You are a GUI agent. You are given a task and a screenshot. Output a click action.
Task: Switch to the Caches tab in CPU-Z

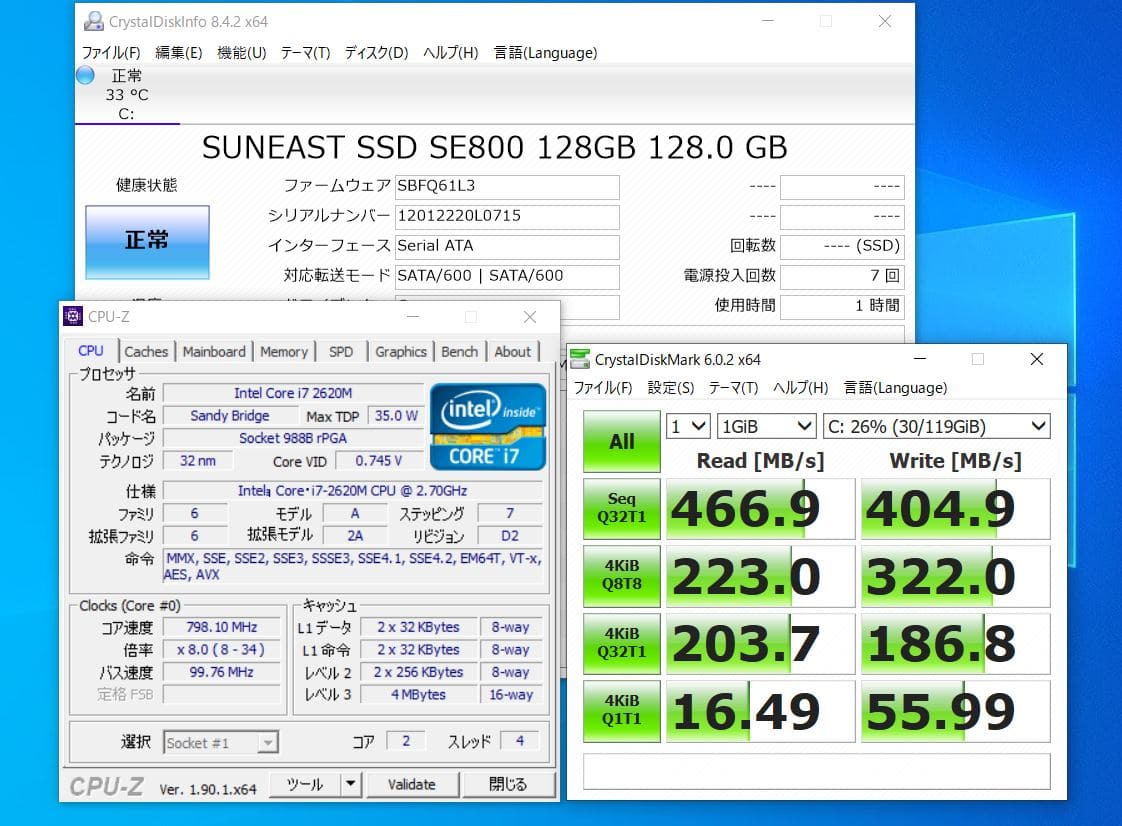tap(146, 351)
